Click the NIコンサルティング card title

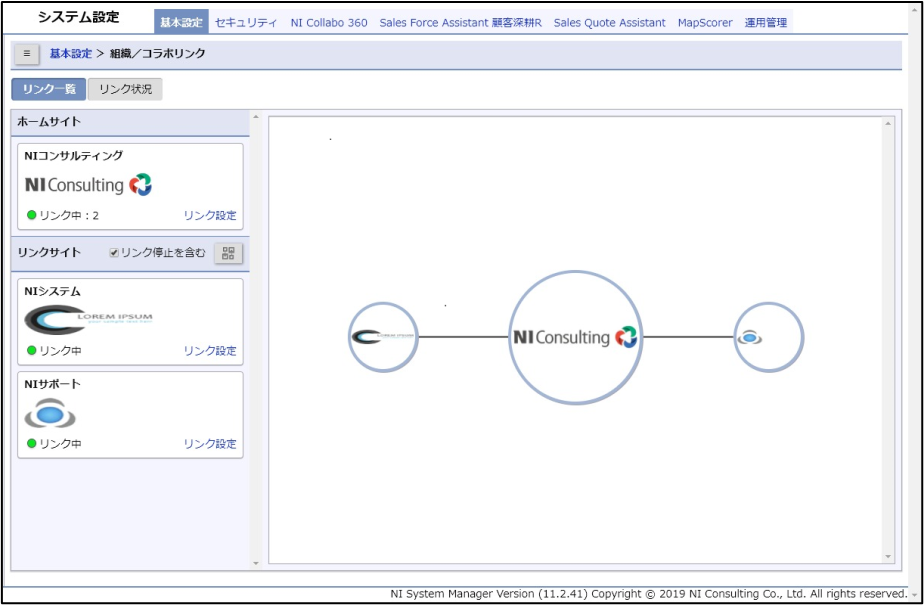pyautogui.click(x=74, y=156)
